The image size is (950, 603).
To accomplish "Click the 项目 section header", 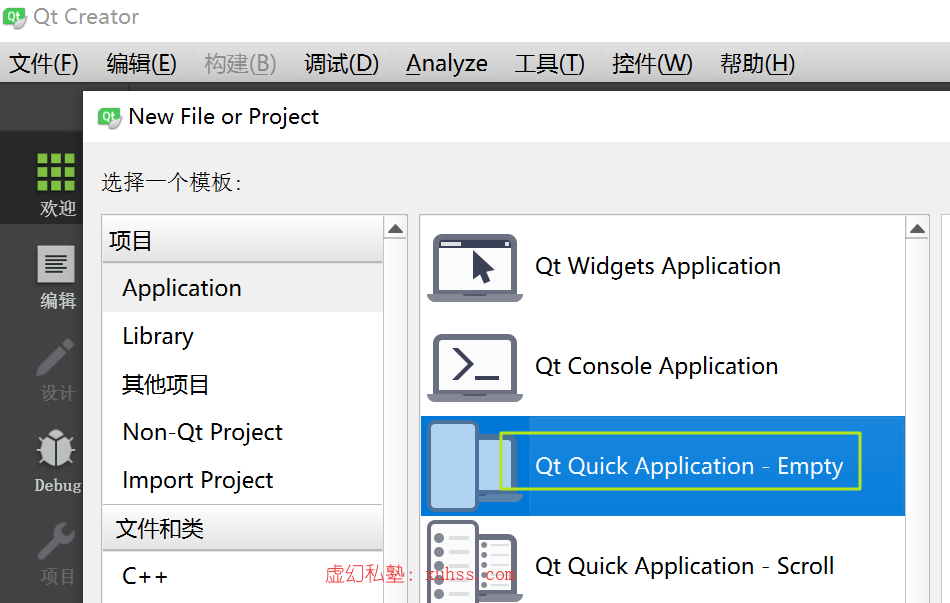I will click(x=243, y=240).
